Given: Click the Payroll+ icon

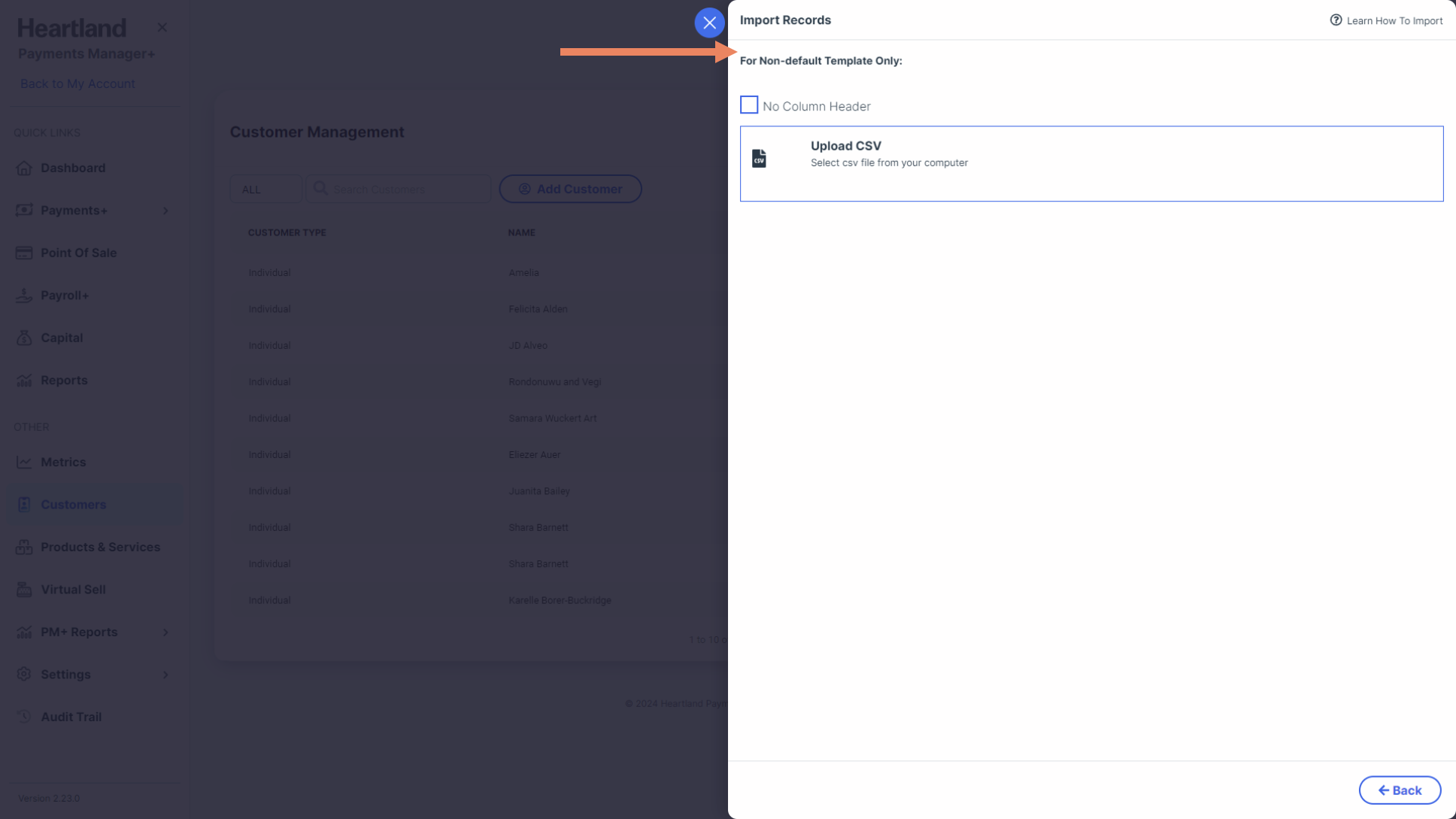Looking at the screenshot, I should click(x=24, y=295).
